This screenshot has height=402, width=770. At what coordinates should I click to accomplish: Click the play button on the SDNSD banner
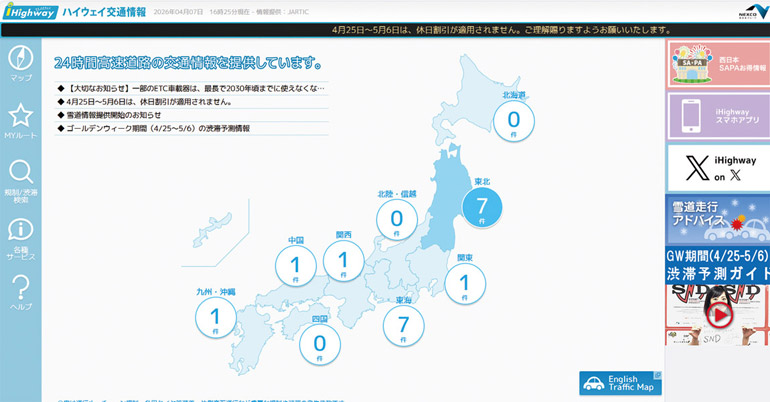click(717, 314)
